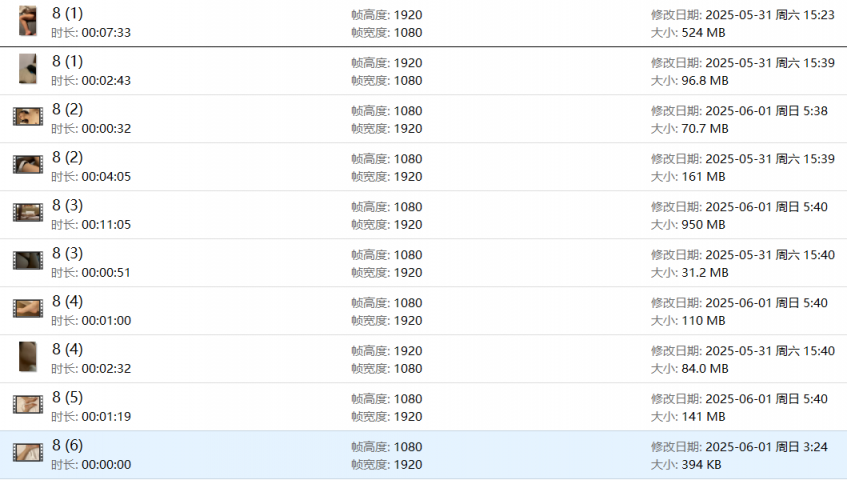847x480 pixels.
Task: Click the 00:04:05 duration text
Action: click(x=106, y=177)
